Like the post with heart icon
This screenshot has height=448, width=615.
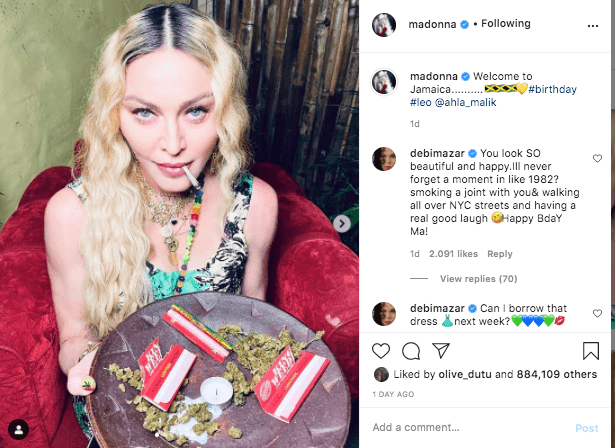pos(381,351)
